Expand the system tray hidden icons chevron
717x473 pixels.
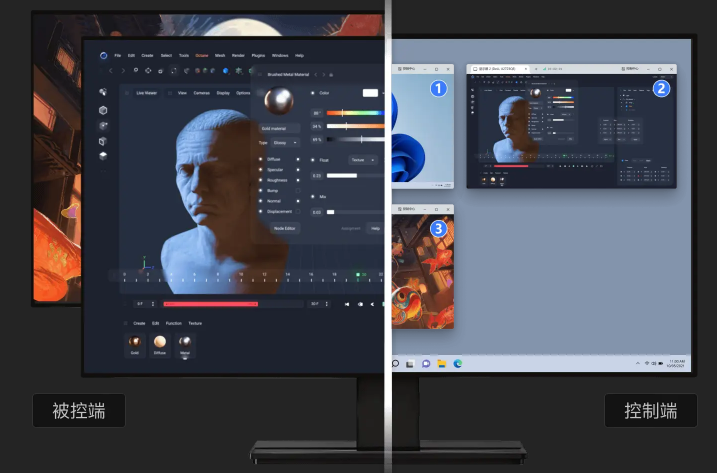coord(637,363)
